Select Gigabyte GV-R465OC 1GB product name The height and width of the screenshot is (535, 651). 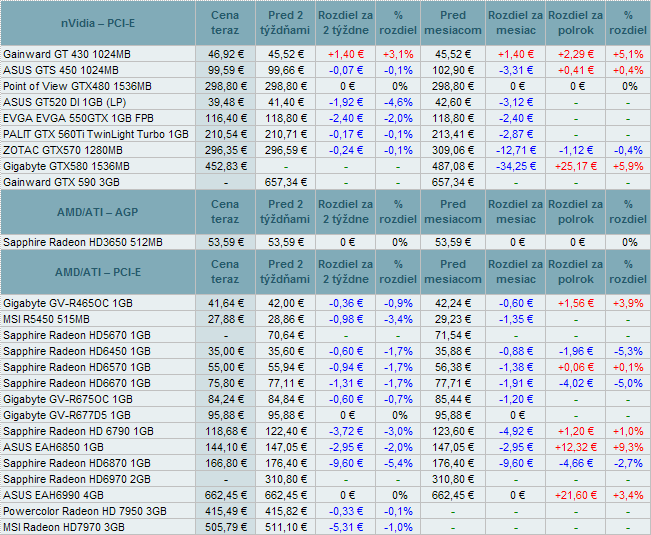click(68, 303)
